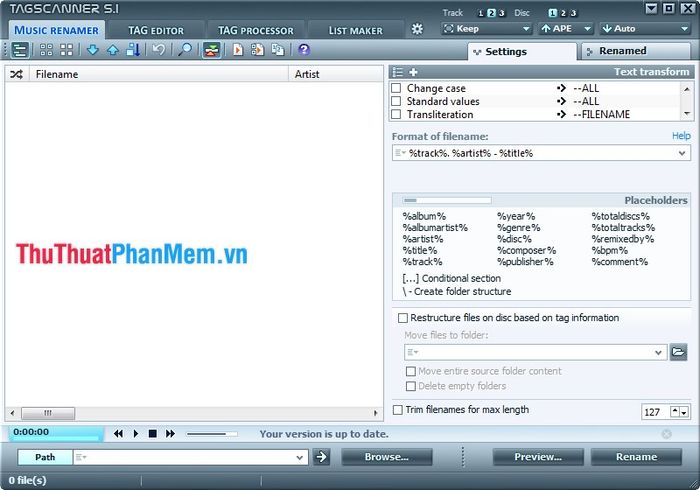This screenshot has height=490, width=700.
Task: Open the APE tag write dropdown
Action: click(566, 29)
